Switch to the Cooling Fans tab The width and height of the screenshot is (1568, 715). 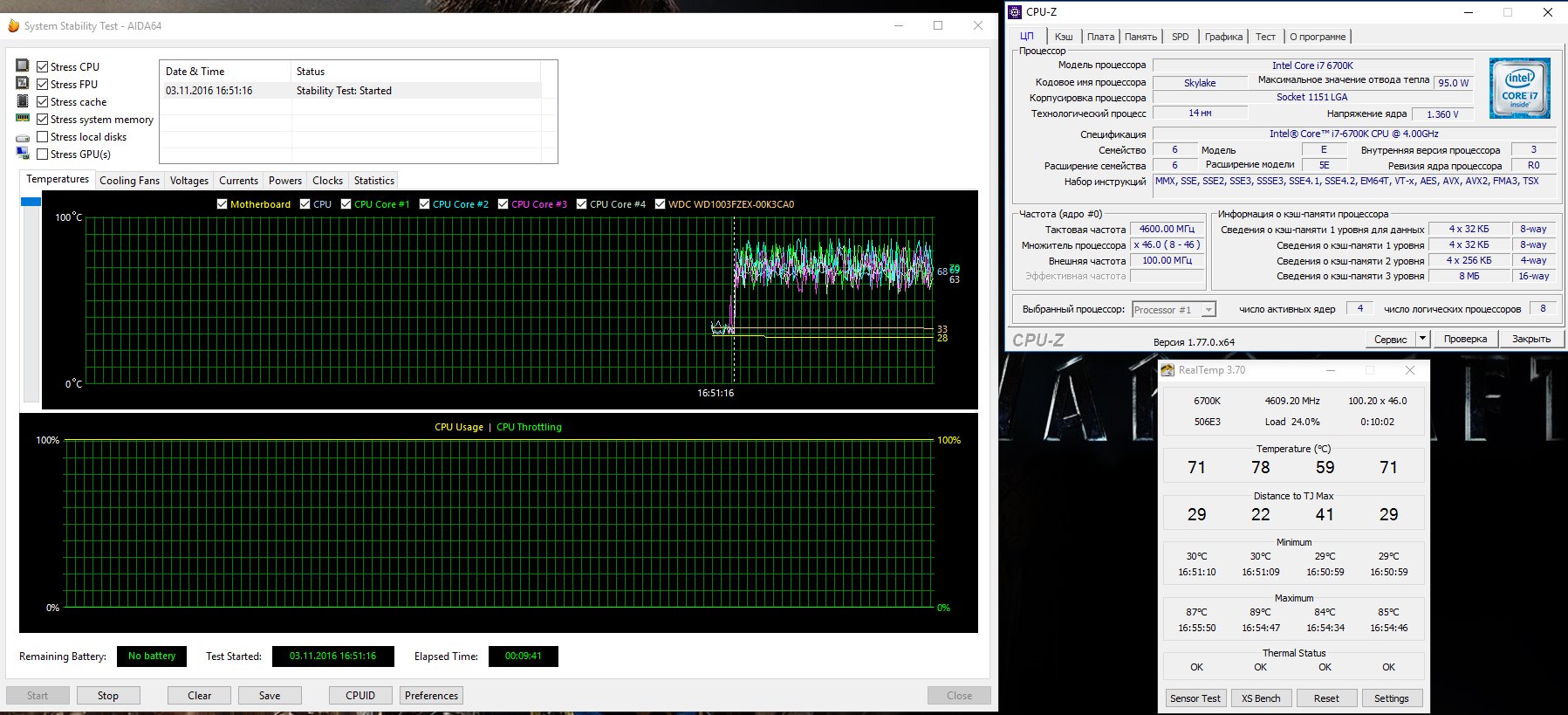[x=129, y=181]
